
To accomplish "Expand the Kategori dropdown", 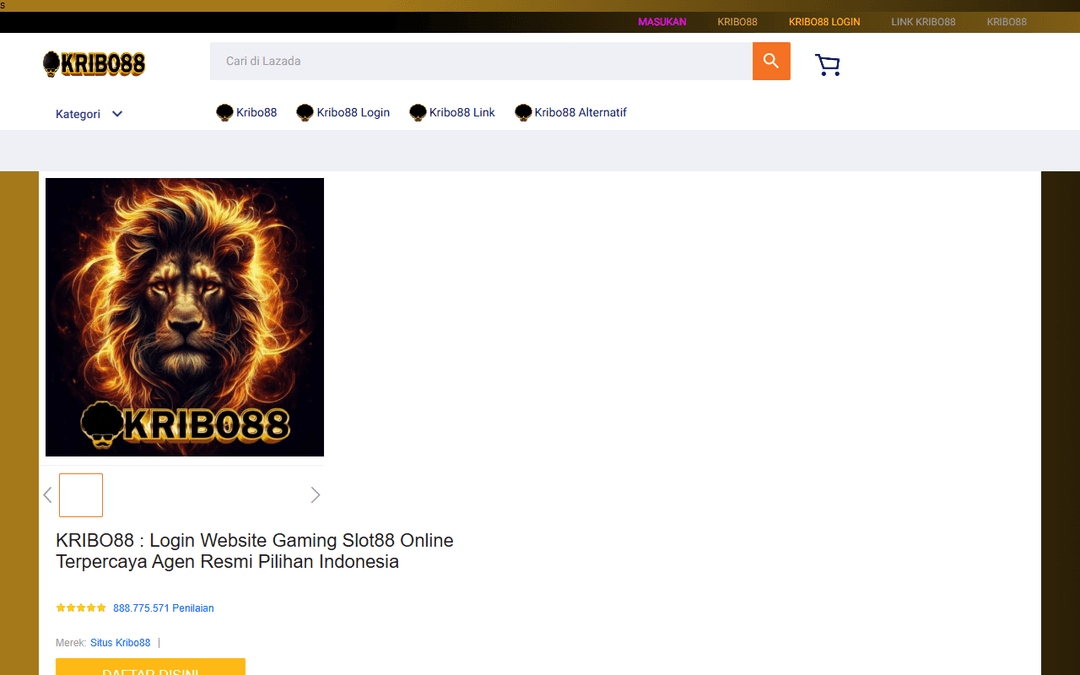I will coord(89,114).
